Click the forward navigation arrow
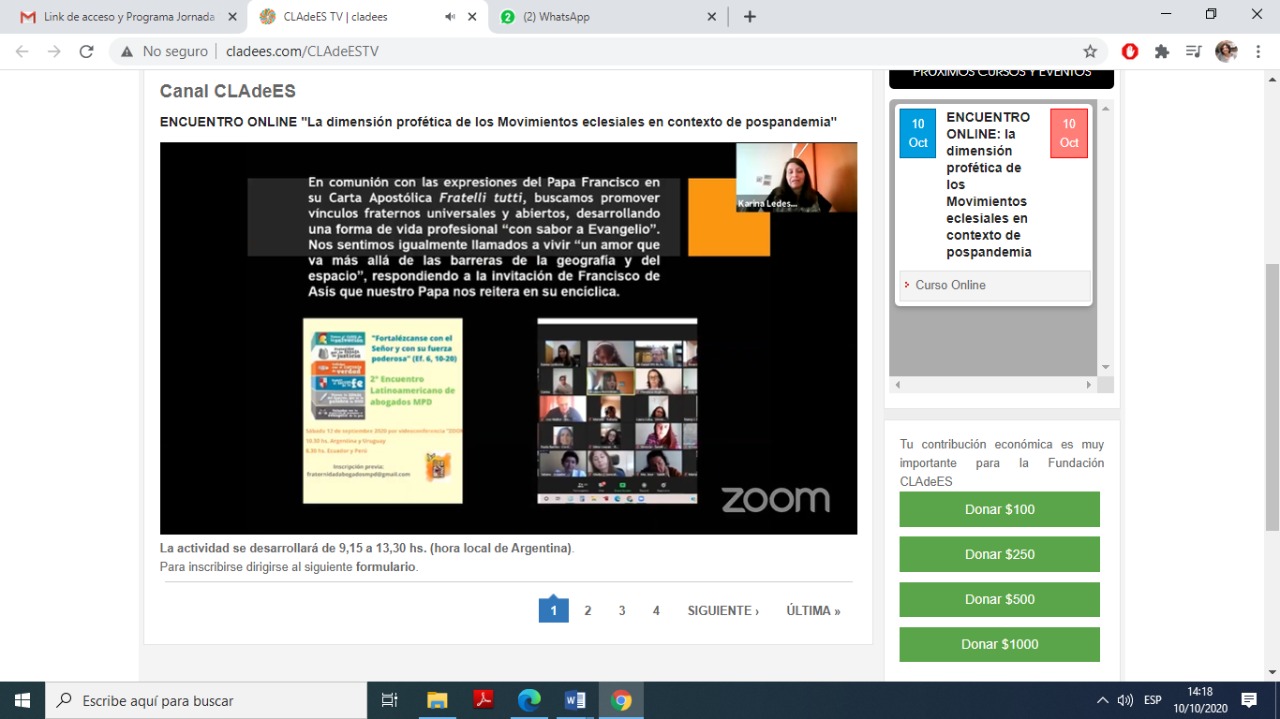 pos(54,51)
